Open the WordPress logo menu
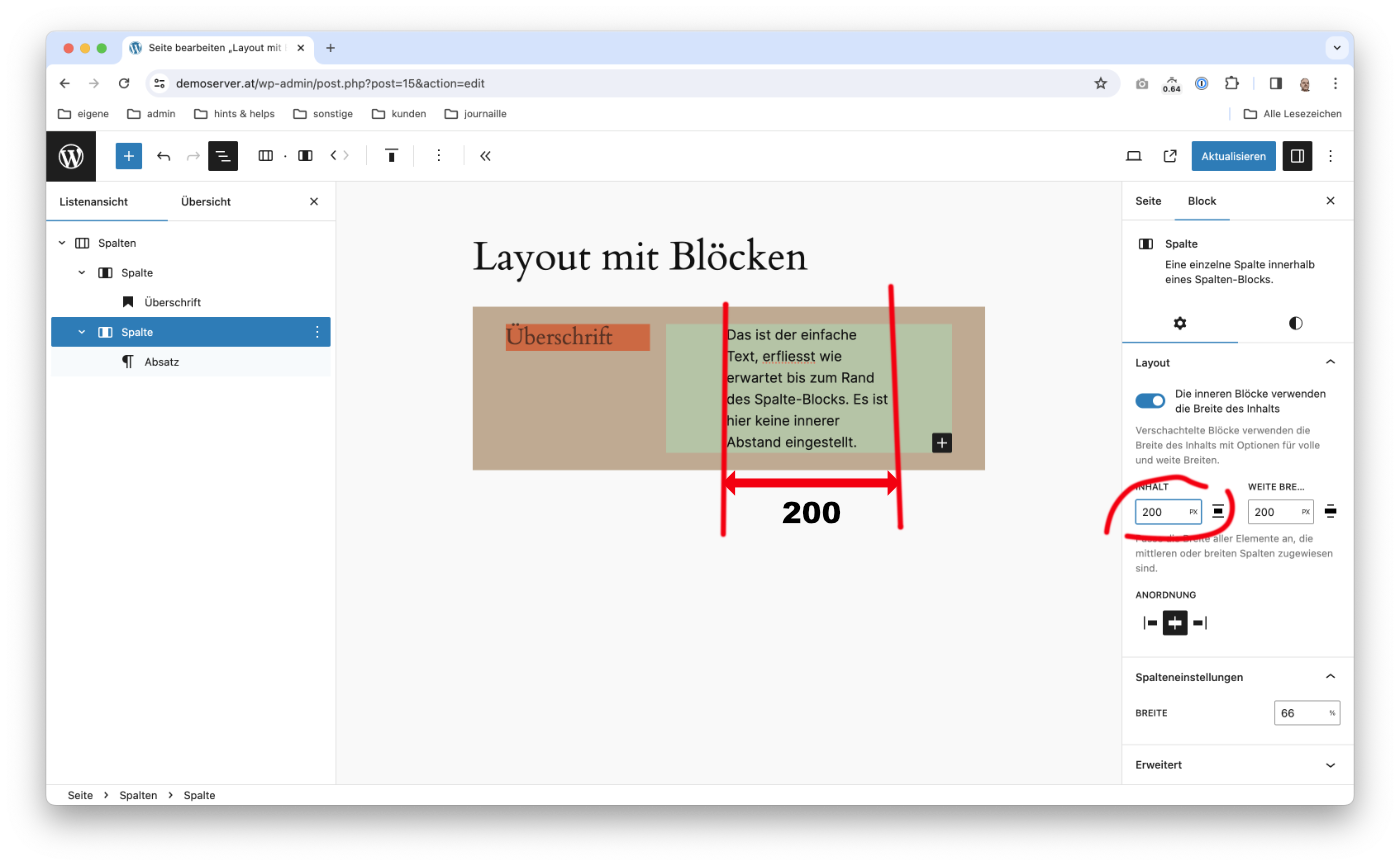 point(71,156)
